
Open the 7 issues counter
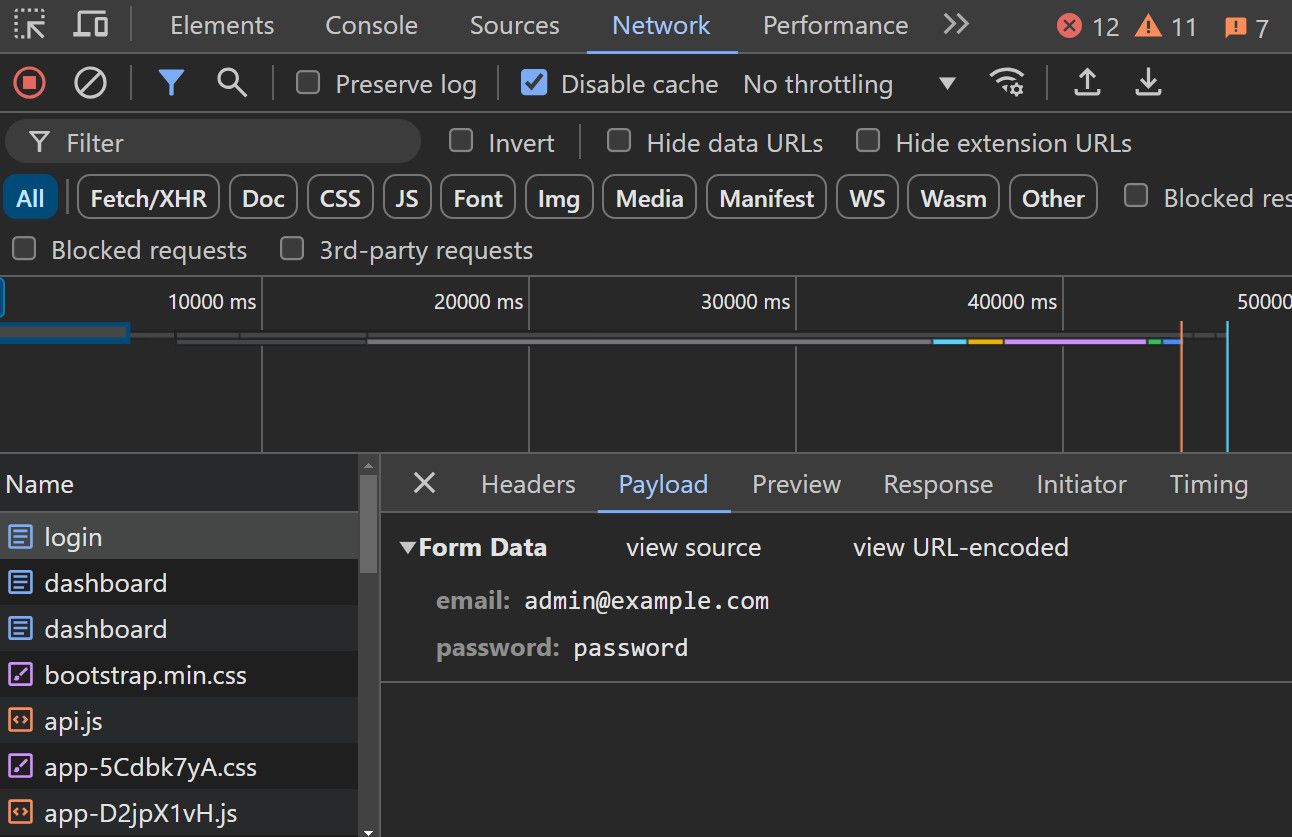(1246, 27)
